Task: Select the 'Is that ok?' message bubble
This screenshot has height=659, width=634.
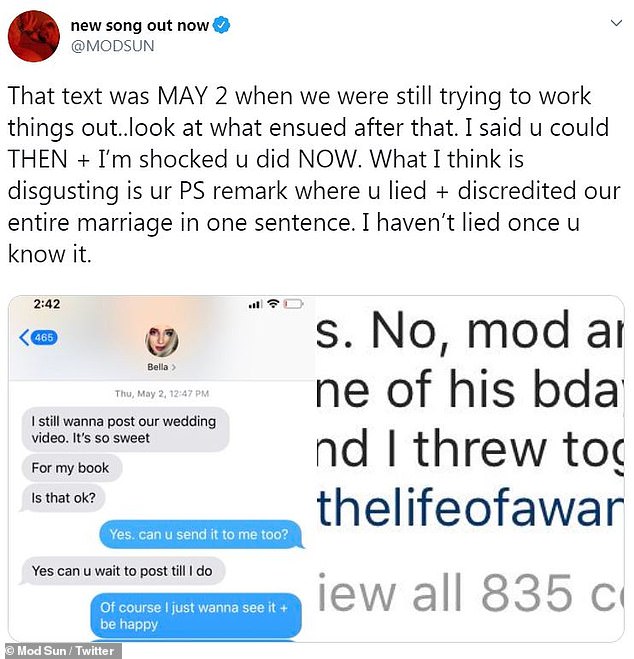Action: tap(63, 498)
